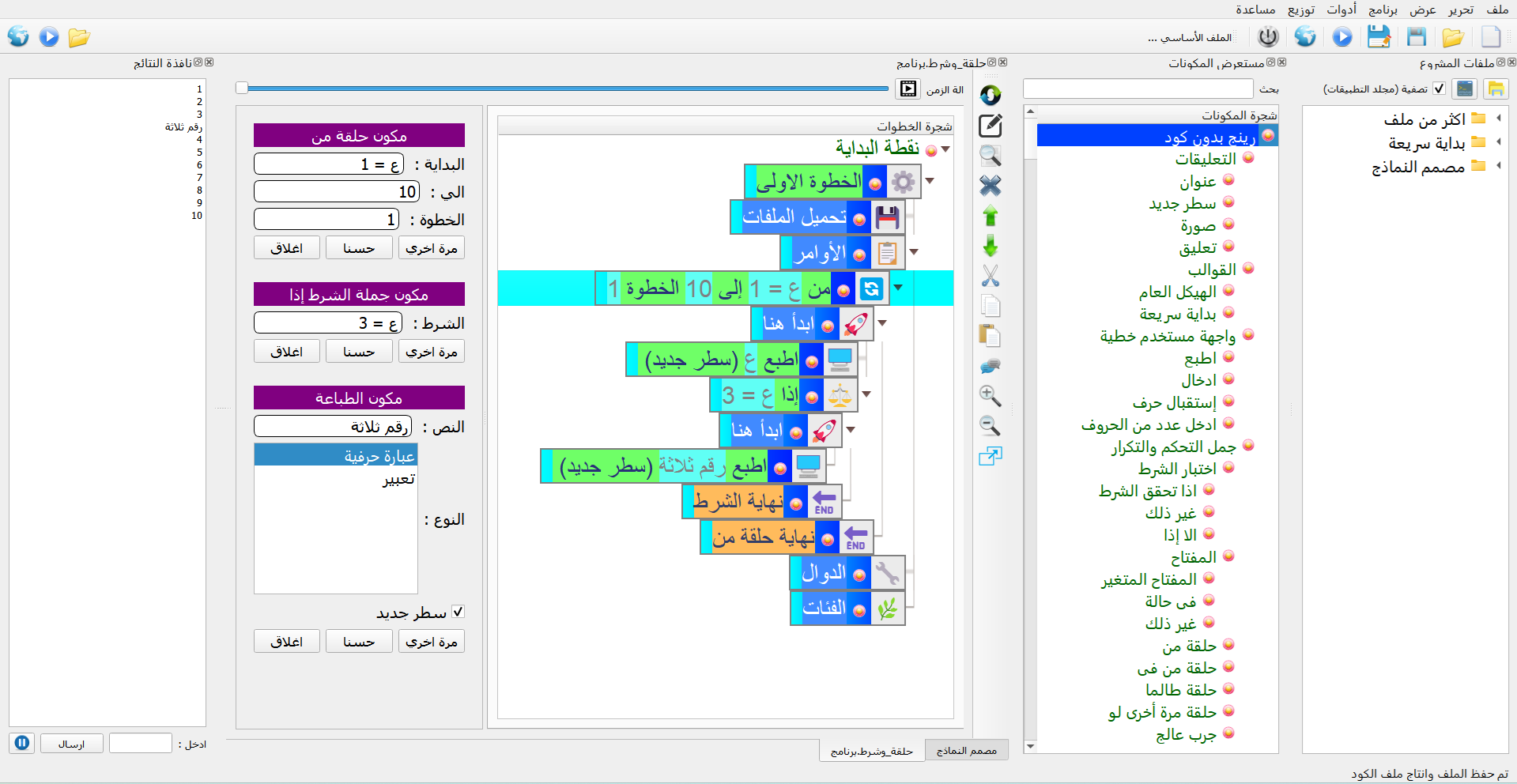Open the أدوات menu

[x=1343, y=9]
